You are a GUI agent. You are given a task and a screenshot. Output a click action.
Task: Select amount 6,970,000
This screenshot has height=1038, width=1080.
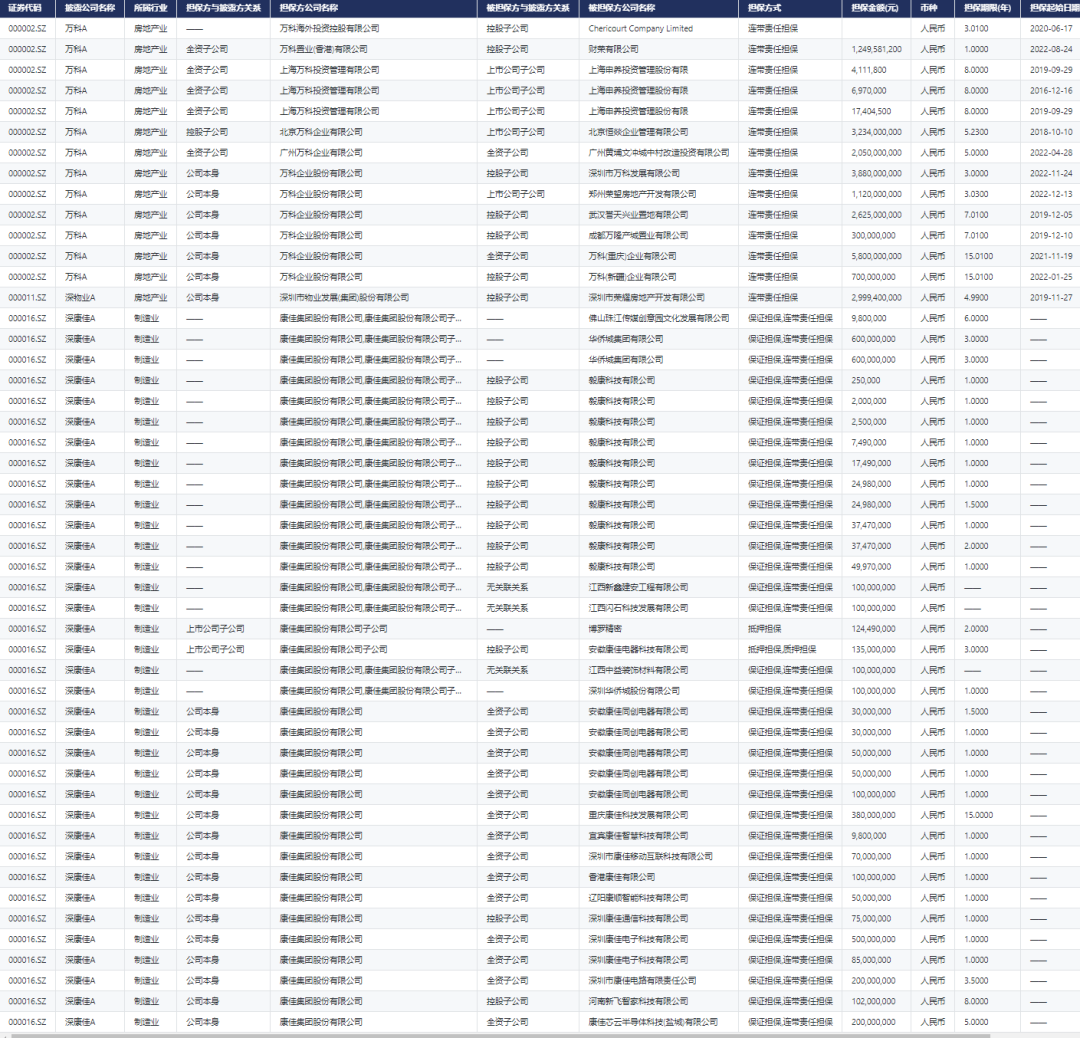[869, 91]
